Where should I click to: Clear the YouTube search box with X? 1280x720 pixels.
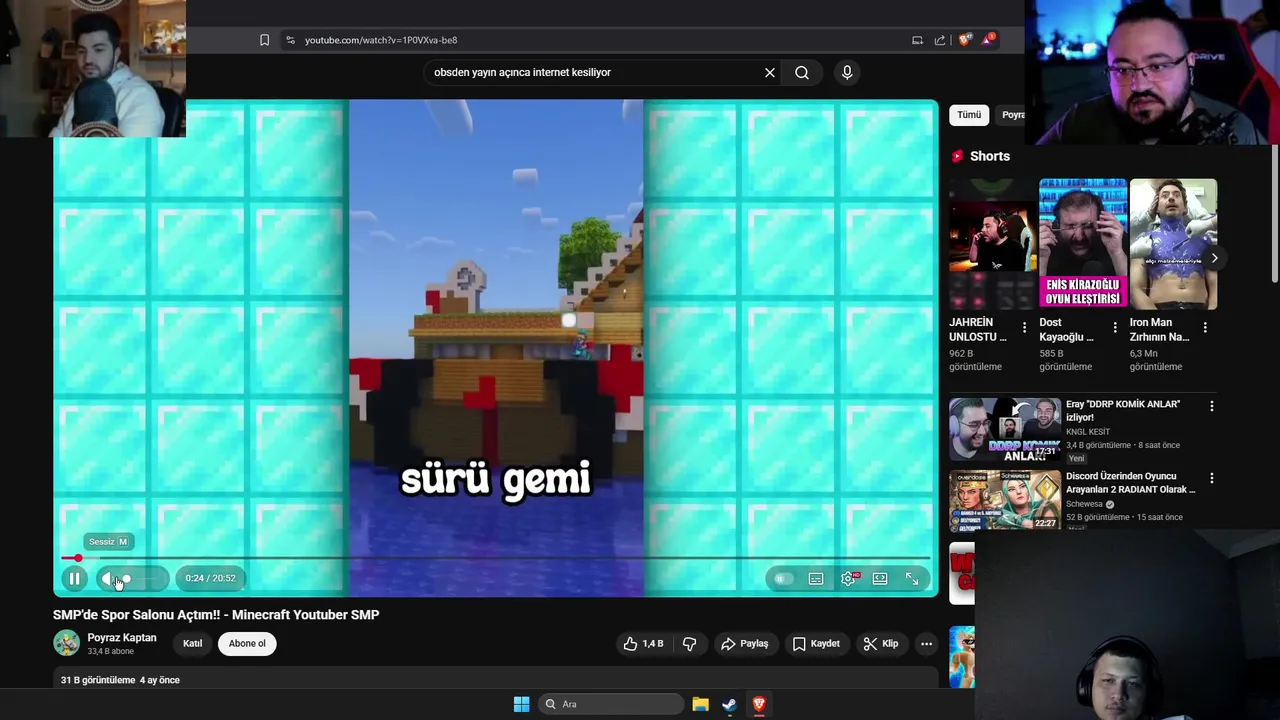pos(770,72)
